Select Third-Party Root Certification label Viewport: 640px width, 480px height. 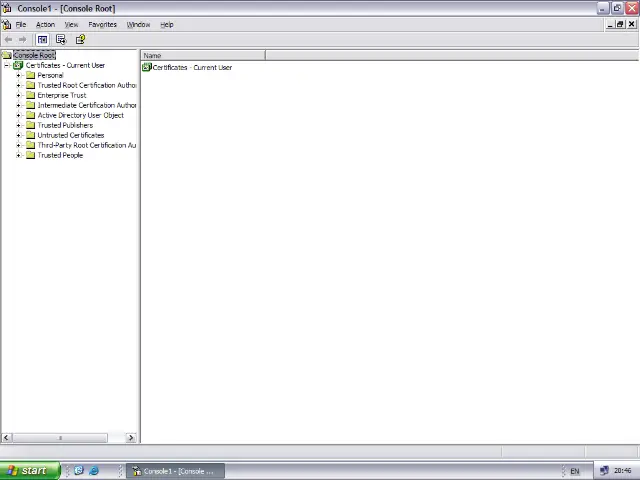[x=87, y=145]
